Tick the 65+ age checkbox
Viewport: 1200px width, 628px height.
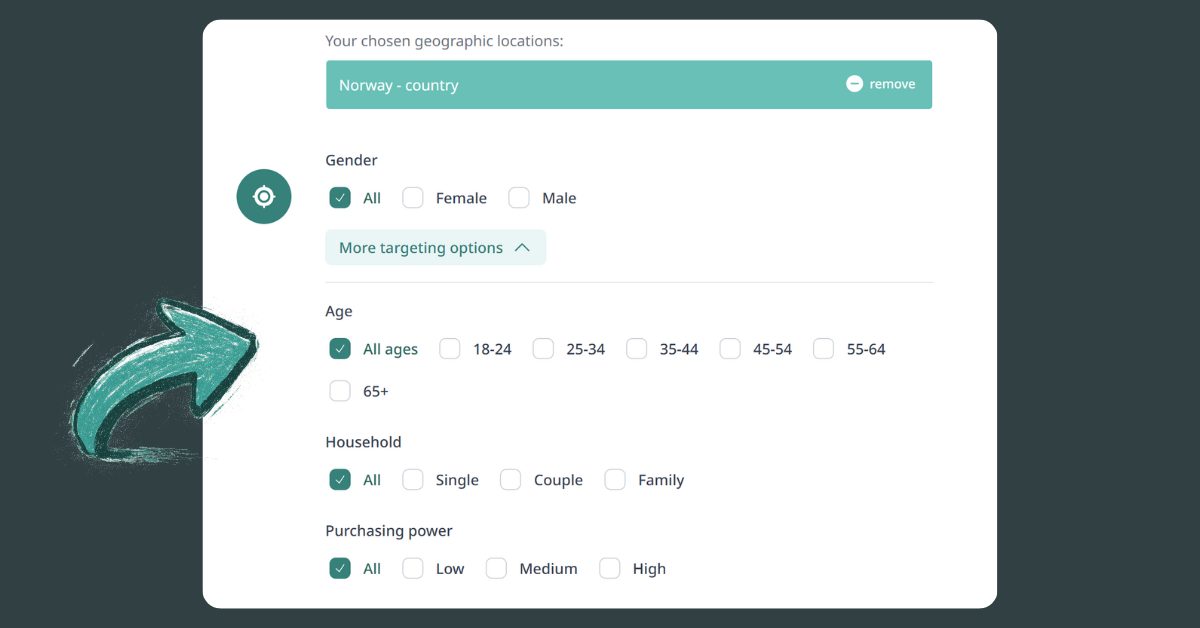pos(340,391)
